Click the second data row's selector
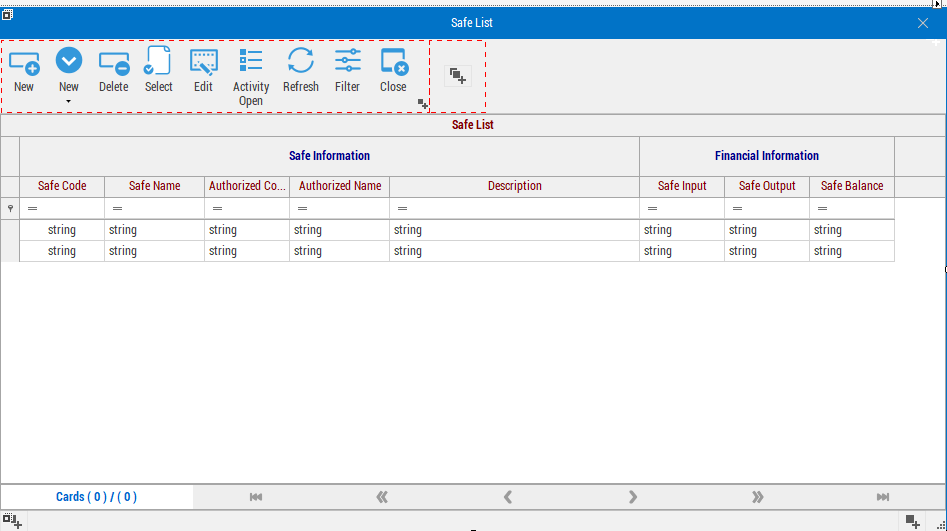The height and width of the screenshot is (531, 947). pyautogui.click(x=10, y=251)
